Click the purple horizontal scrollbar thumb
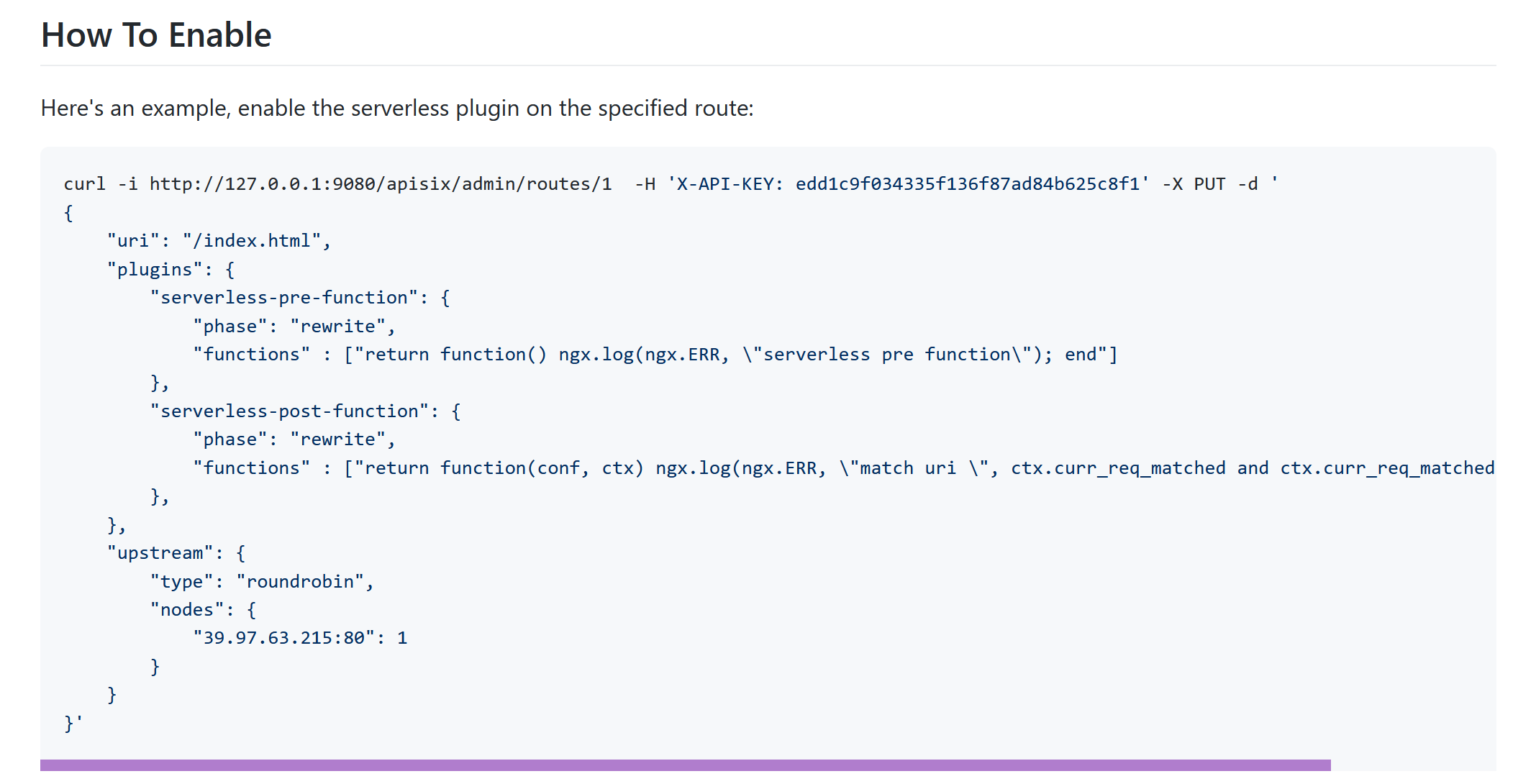 685,765
